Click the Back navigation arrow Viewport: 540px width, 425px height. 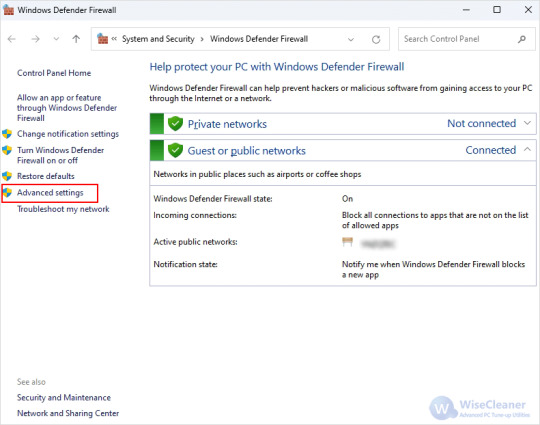pyautogui.click(x=12, y=39)
